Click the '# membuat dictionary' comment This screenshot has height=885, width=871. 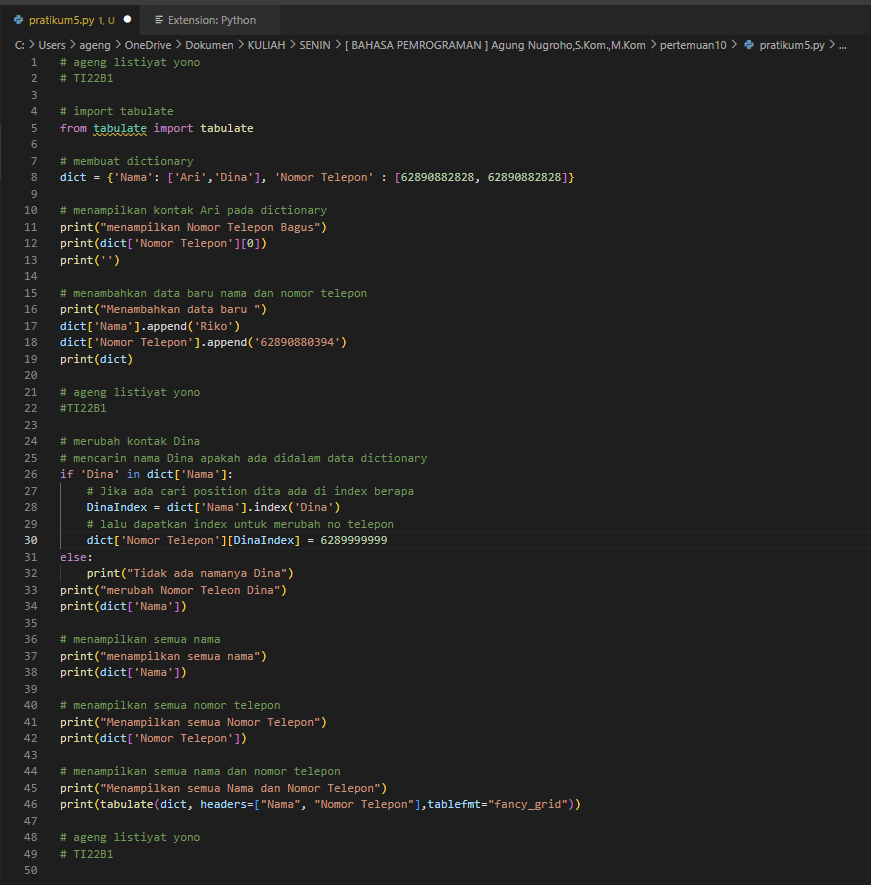click(126, 161)
